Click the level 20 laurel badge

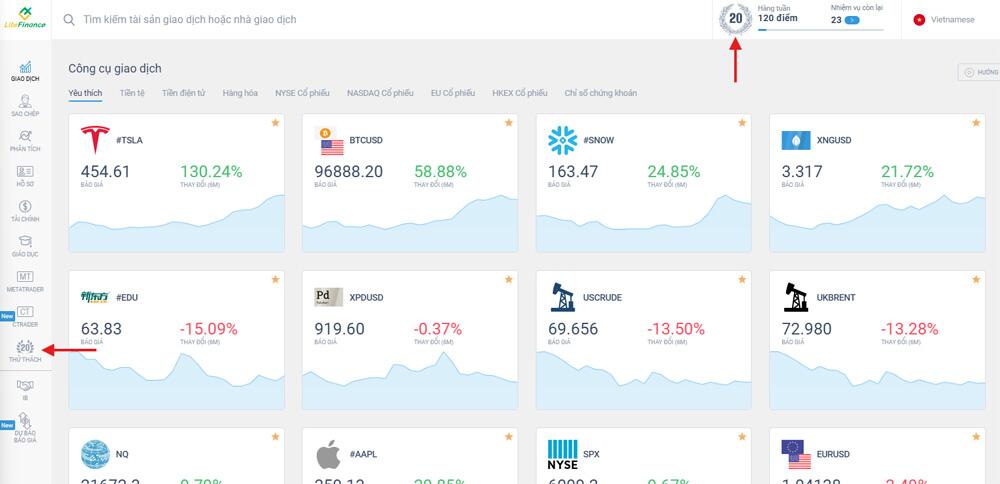(x=735, y=18)
